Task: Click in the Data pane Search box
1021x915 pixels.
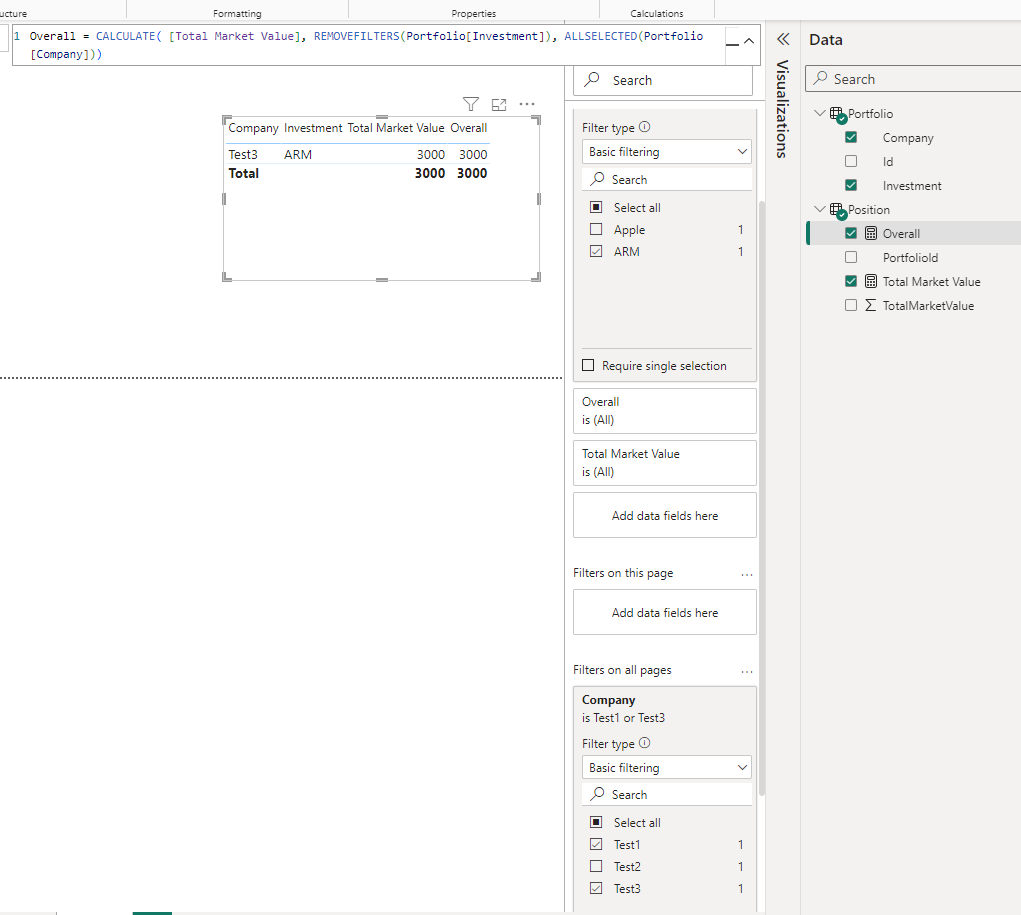Action: pyautogui.click(x=913, y=79)
